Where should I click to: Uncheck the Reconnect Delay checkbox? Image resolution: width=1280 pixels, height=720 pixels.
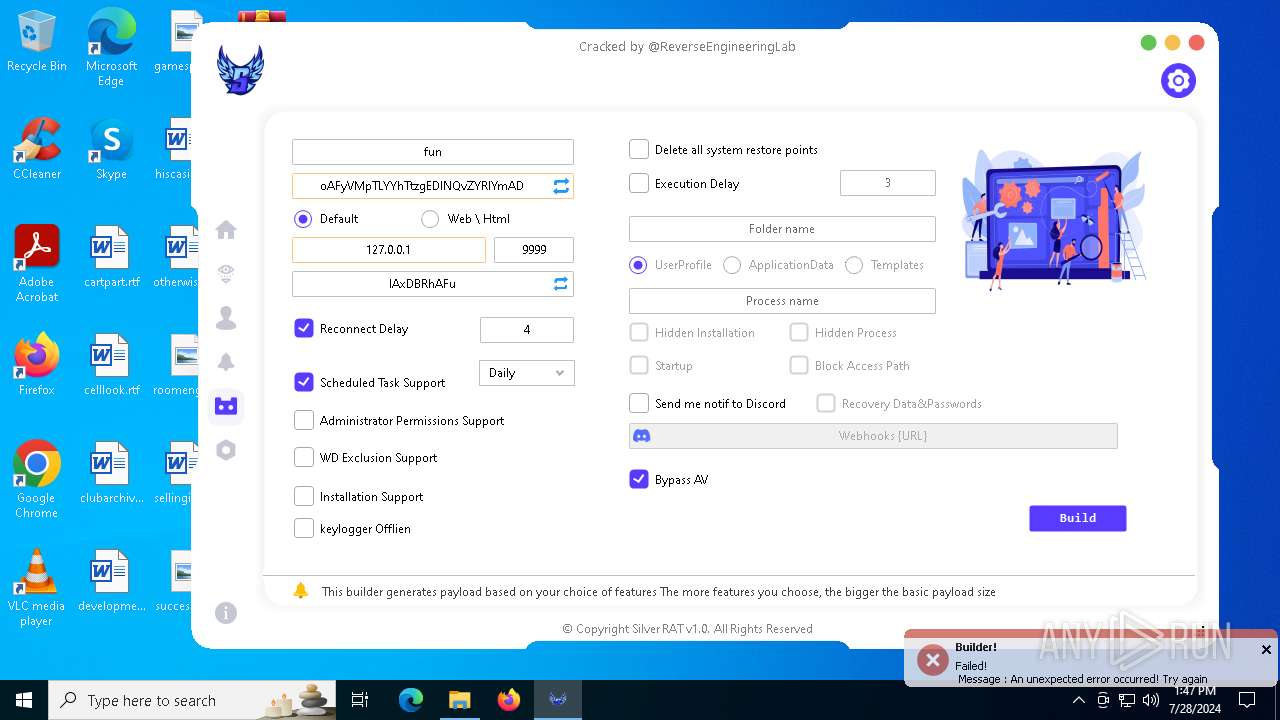[x=304, y=328]
